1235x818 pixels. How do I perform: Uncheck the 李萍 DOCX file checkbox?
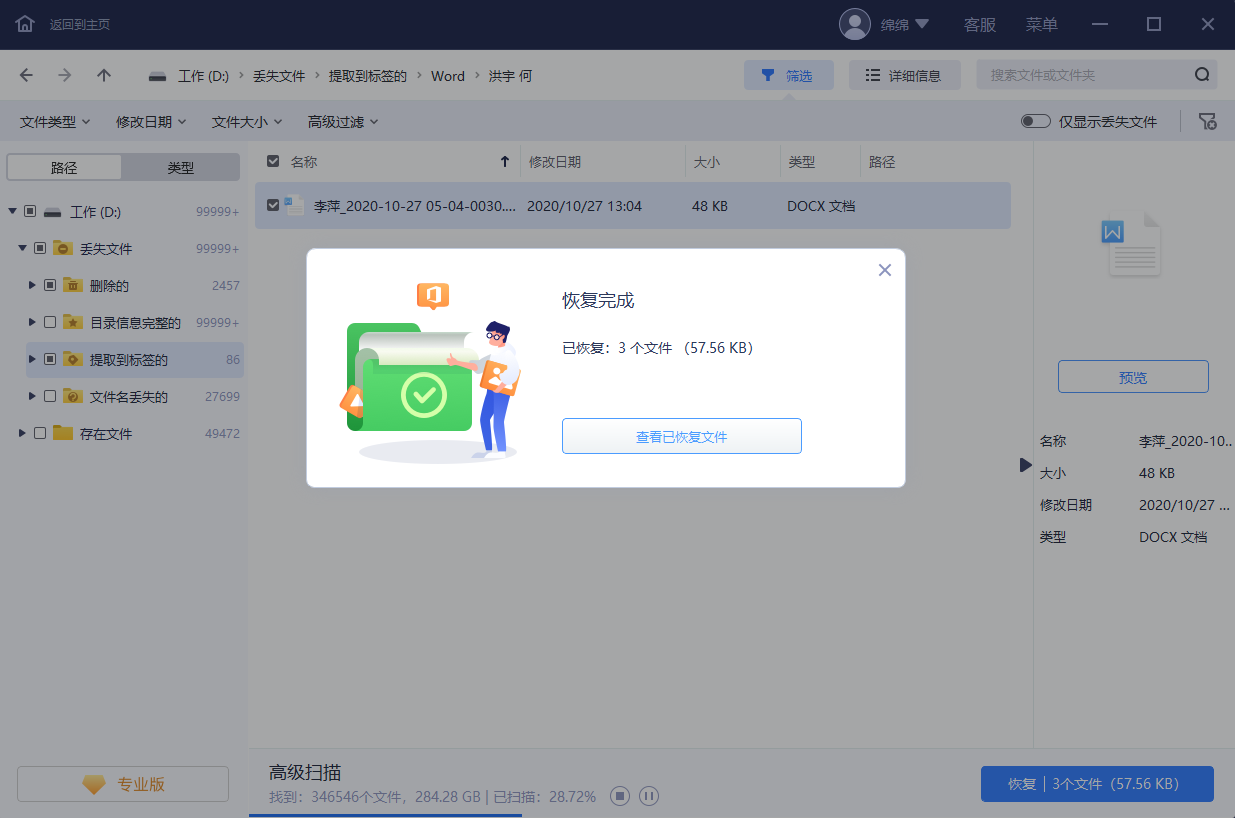click(273, 206)
